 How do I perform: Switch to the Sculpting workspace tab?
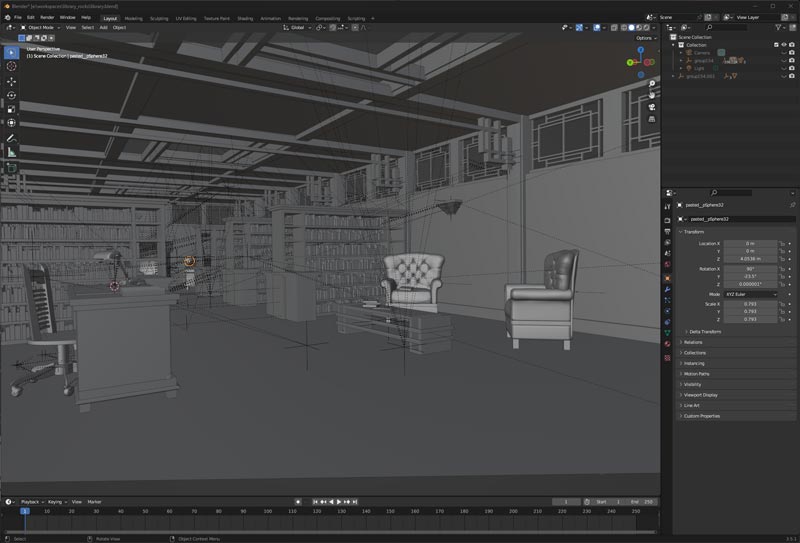(x=159, y=18)
